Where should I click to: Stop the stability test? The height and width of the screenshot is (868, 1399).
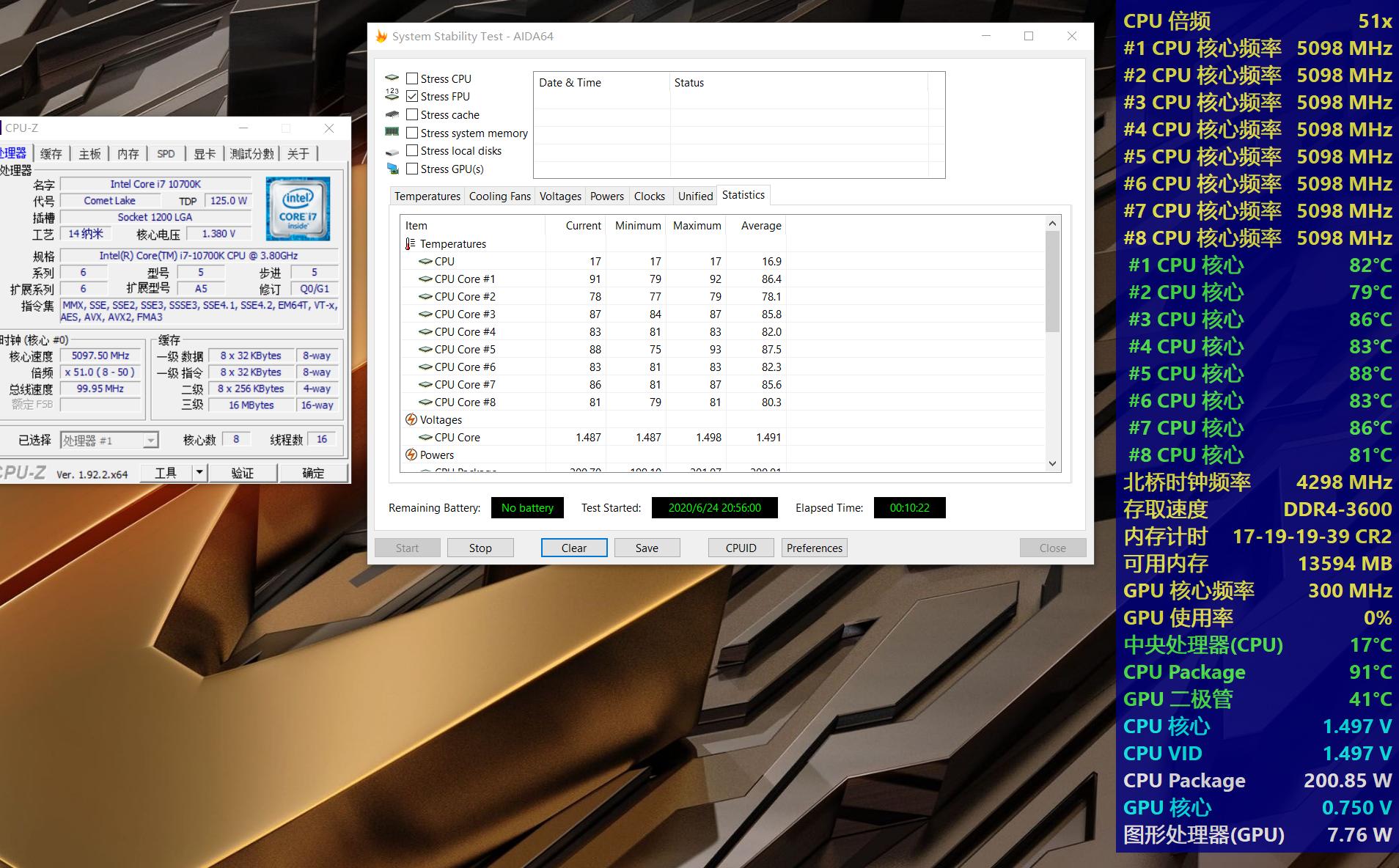coord(480,548)
